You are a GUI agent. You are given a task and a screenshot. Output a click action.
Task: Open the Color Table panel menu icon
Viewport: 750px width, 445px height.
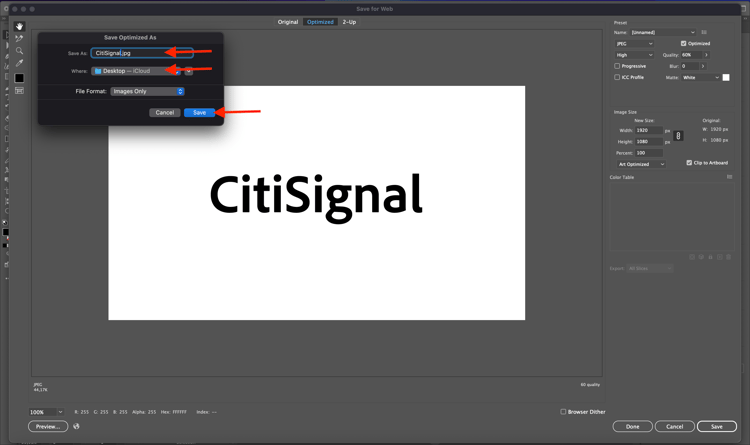click(x=729, y=177)
